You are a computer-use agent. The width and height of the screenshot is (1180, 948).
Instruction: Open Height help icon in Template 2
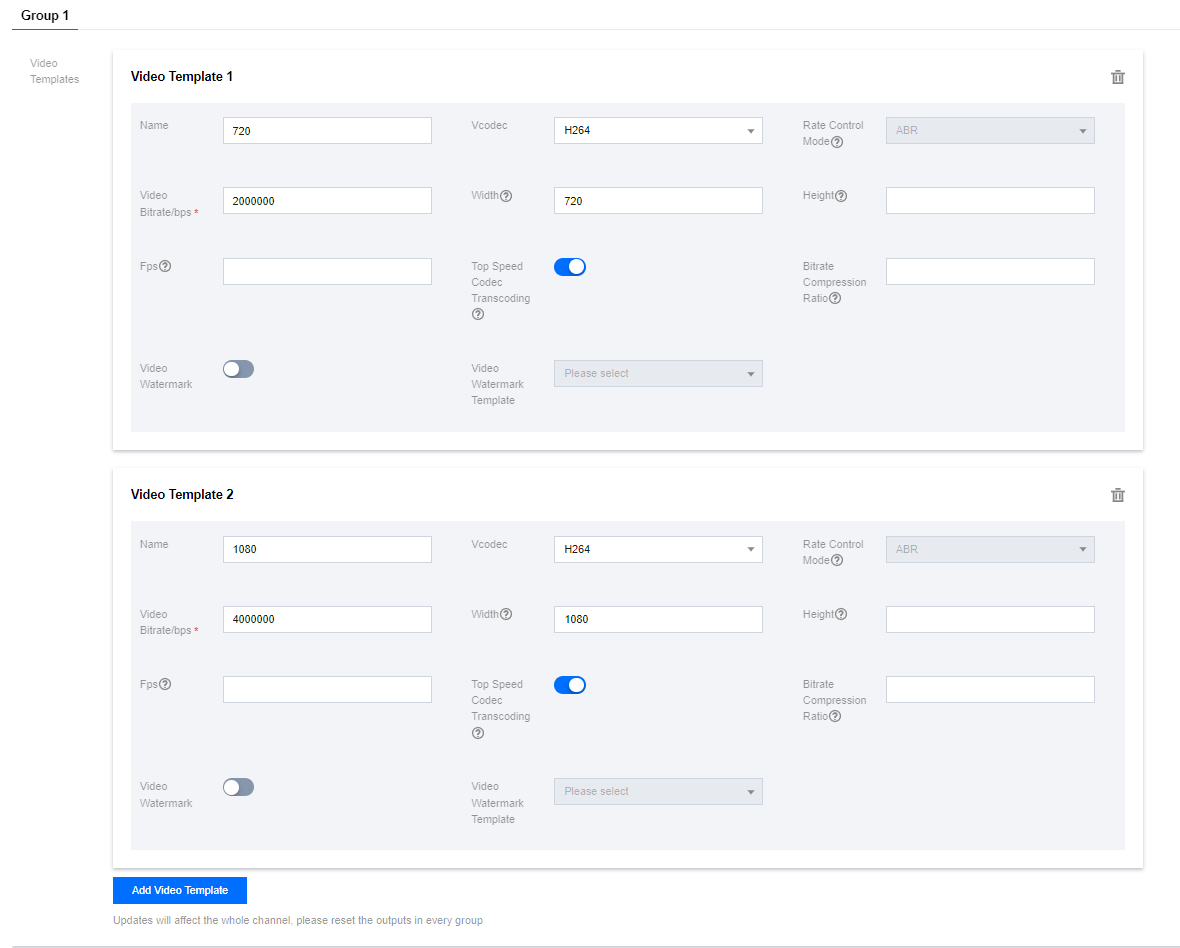(x=841, y=614)
